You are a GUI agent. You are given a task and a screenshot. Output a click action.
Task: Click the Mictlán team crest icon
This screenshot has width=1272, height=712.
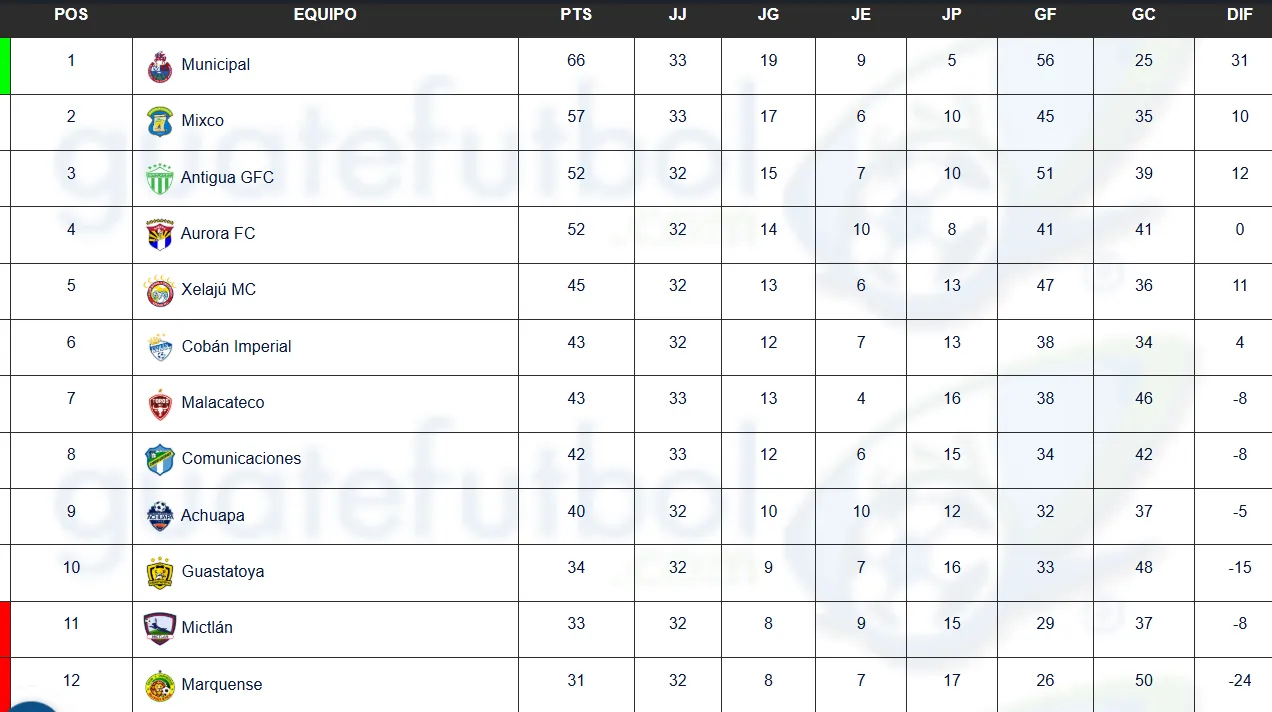pyautogui.click(x=160, y=628)
